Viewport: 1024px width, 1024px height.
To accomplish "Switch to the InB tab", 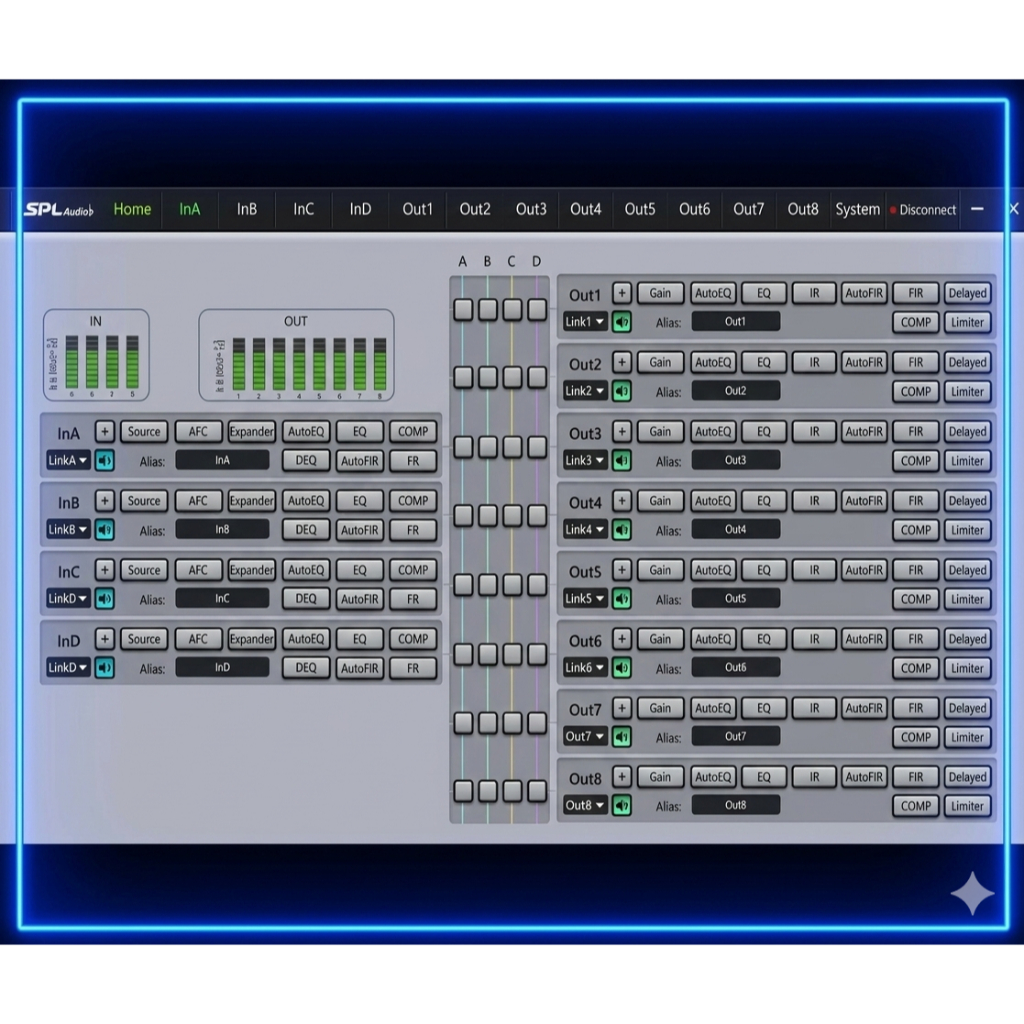I will [x=247, y=209].
